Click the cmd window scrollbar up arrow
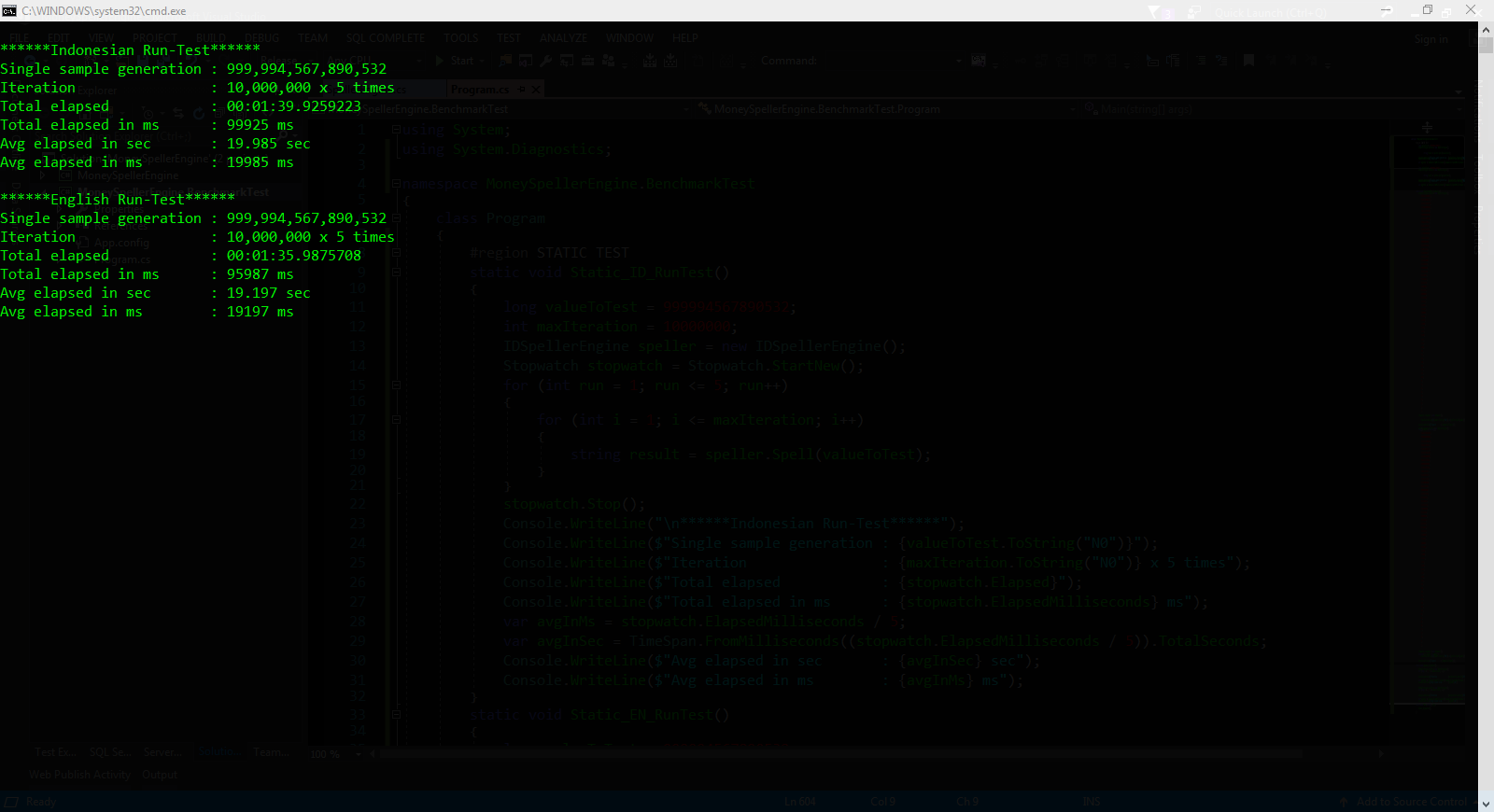Viewport: 1494px width, 812px height. (x=1486, y=29)
